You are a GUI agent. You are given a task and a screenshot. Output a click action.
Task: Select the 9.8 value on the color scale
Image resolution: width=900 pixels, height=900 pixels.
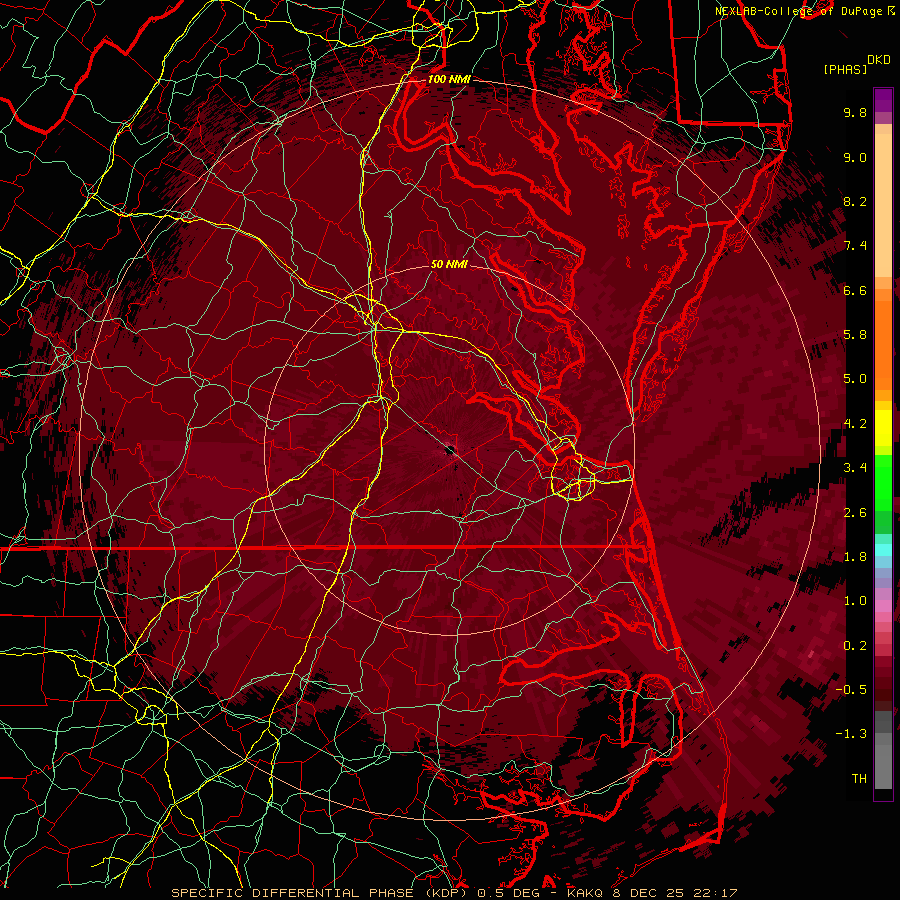point(855,112)
